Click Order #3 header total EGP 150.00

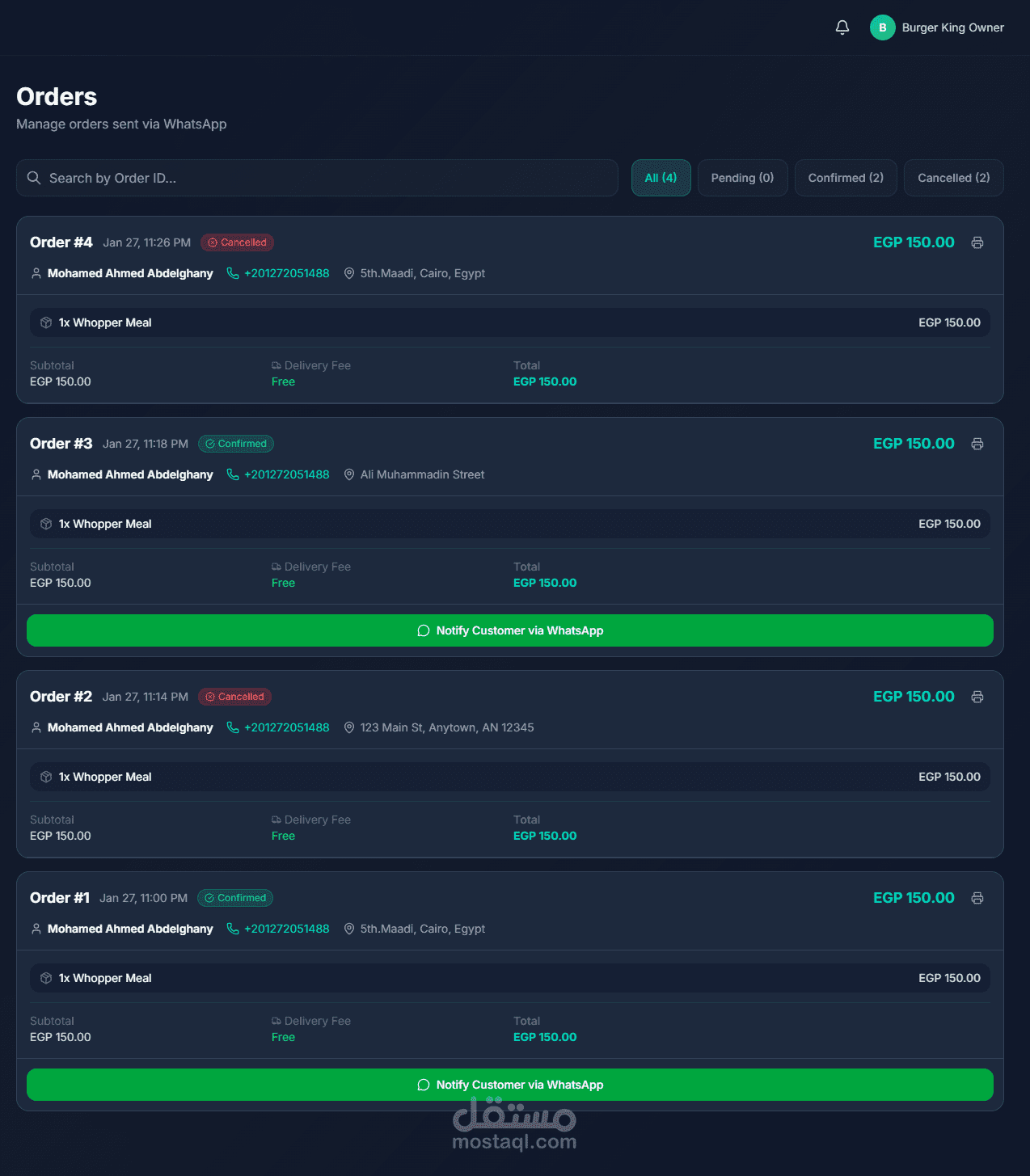click(x=914, y=444)
